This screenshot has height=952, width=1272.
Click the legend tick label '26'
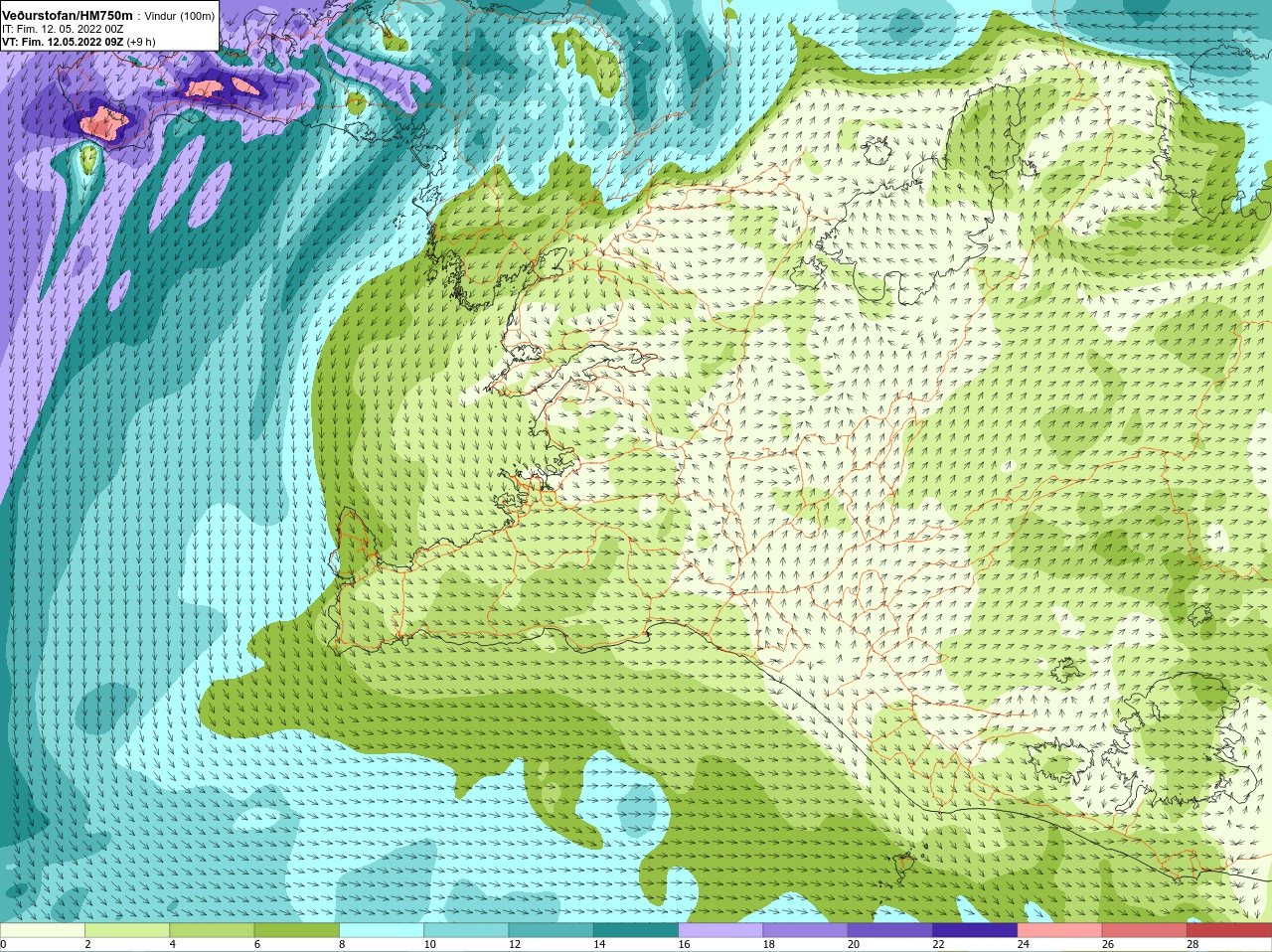point(1109,944)
